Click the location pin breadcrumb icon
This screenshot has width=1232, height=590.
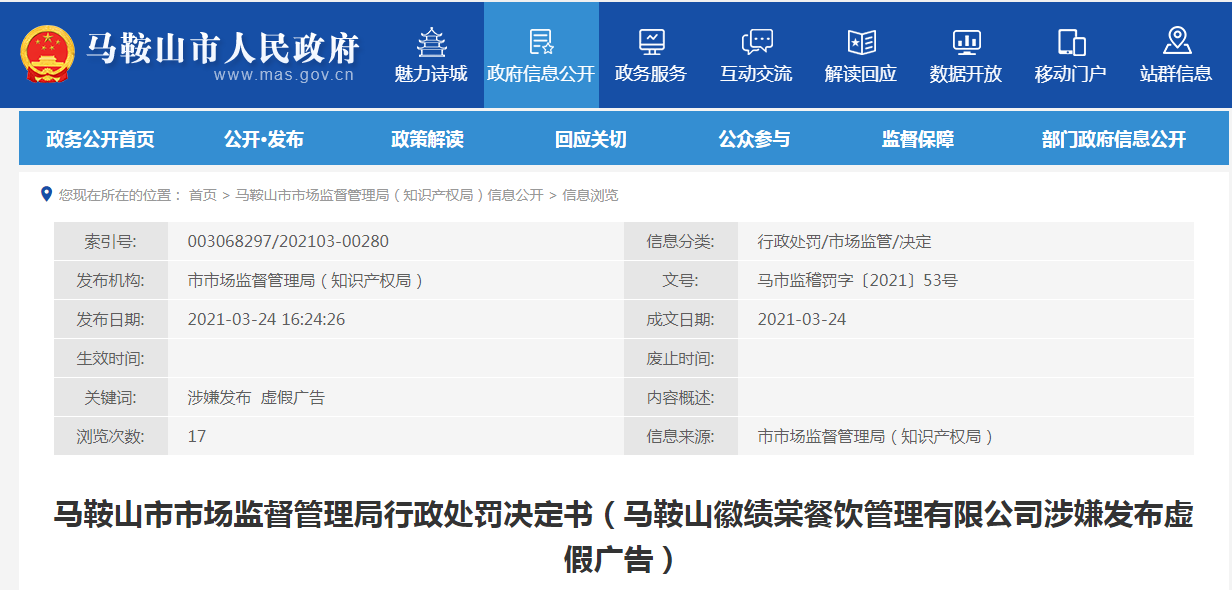pos(46,194)
